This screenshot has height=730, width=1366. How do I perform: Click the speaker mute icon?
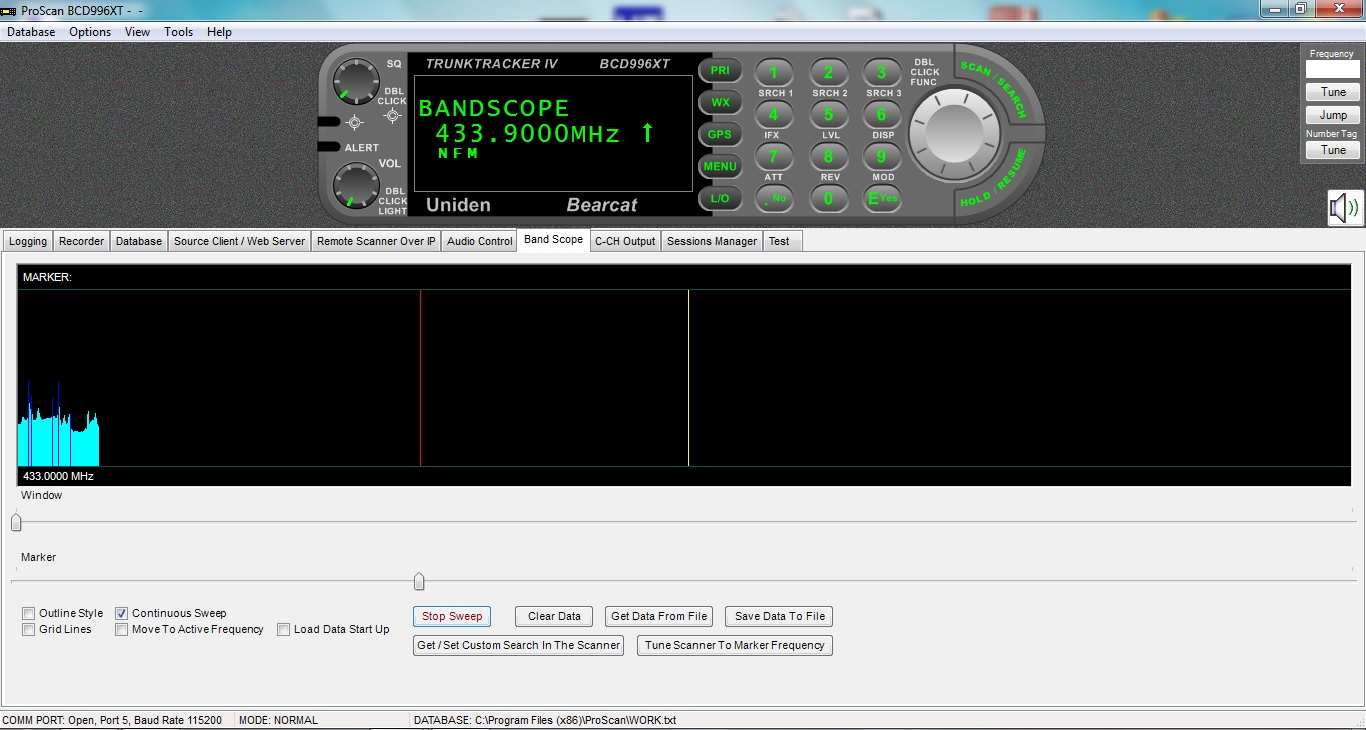[1345, 208]
